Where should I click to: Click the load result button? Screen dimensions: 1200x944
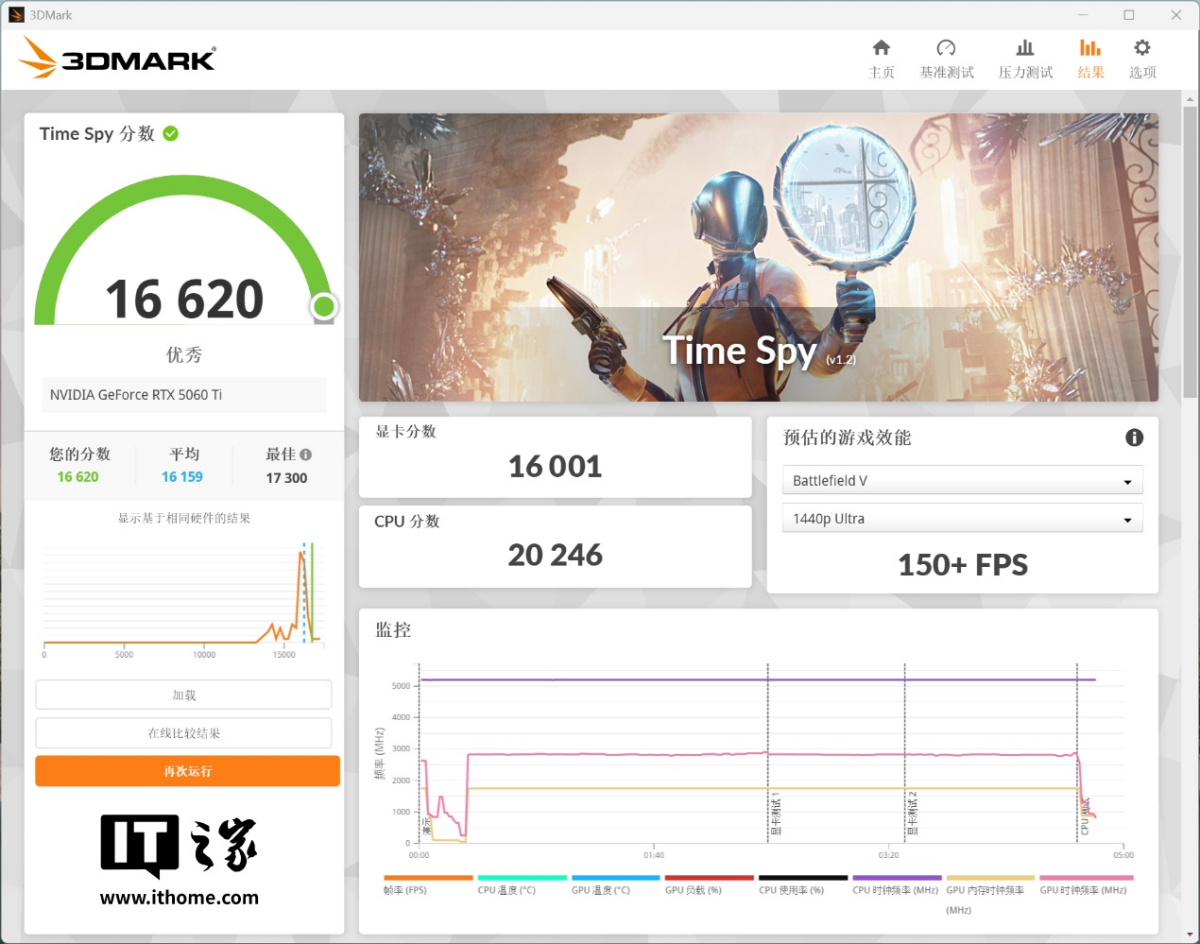point(184,695)
